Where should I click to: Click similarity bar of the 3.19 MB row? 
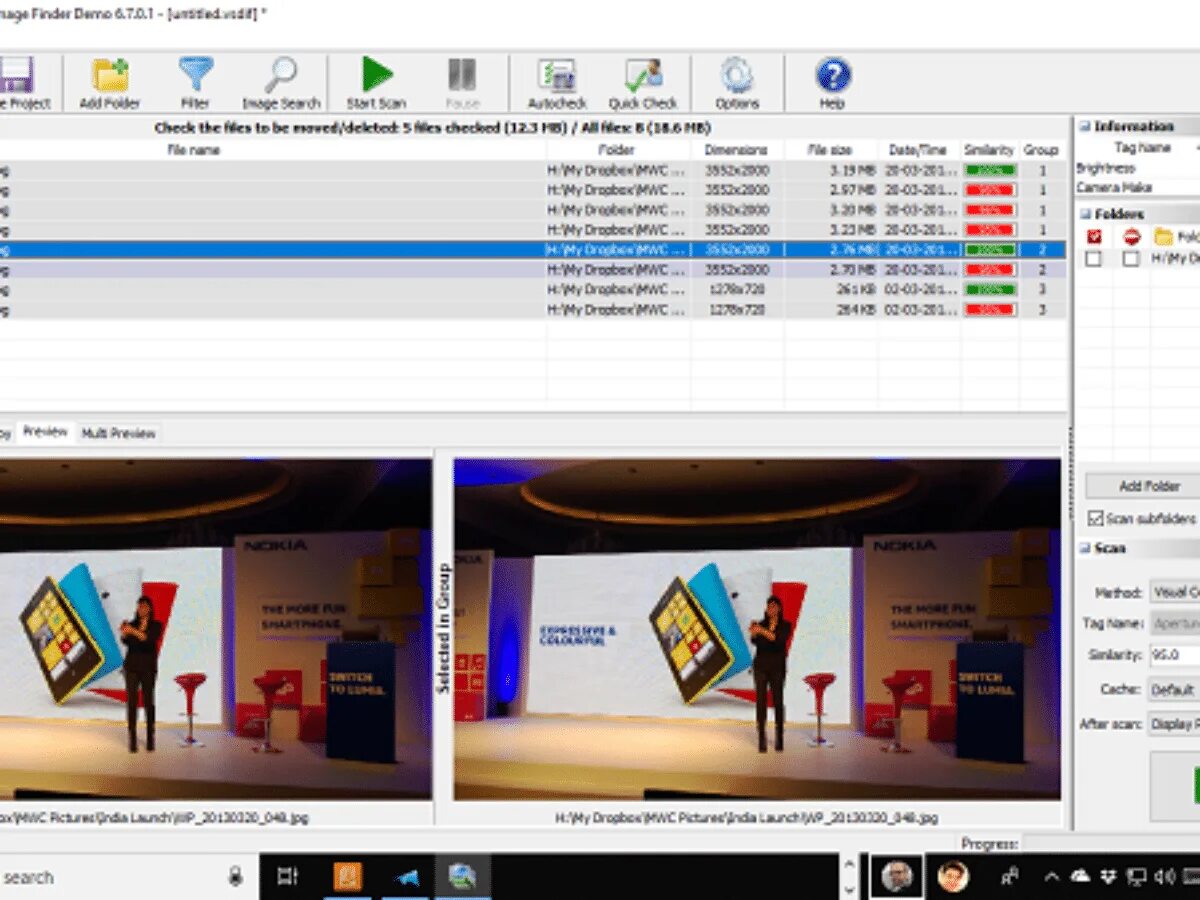(990, 170)
